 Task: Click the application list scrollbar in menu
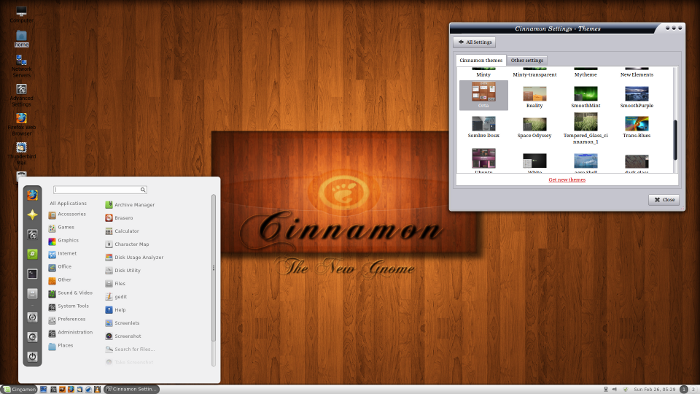(x=213, y=268)
